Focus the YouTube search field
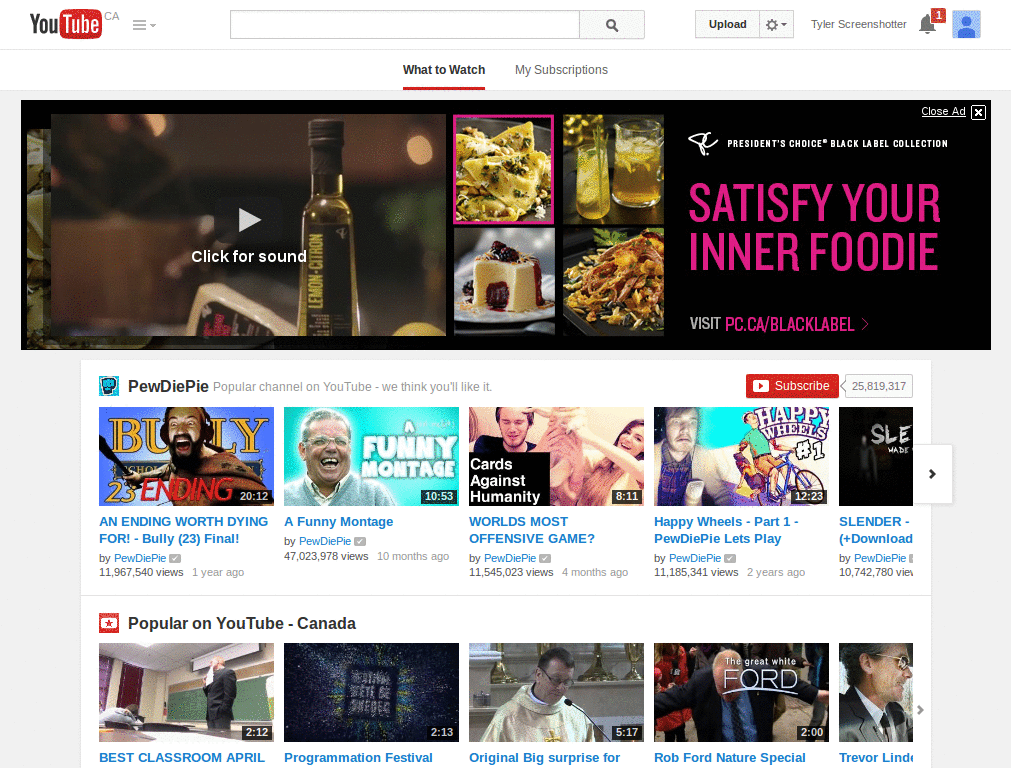The image size is (1024, 768). [x=405, y=25]
